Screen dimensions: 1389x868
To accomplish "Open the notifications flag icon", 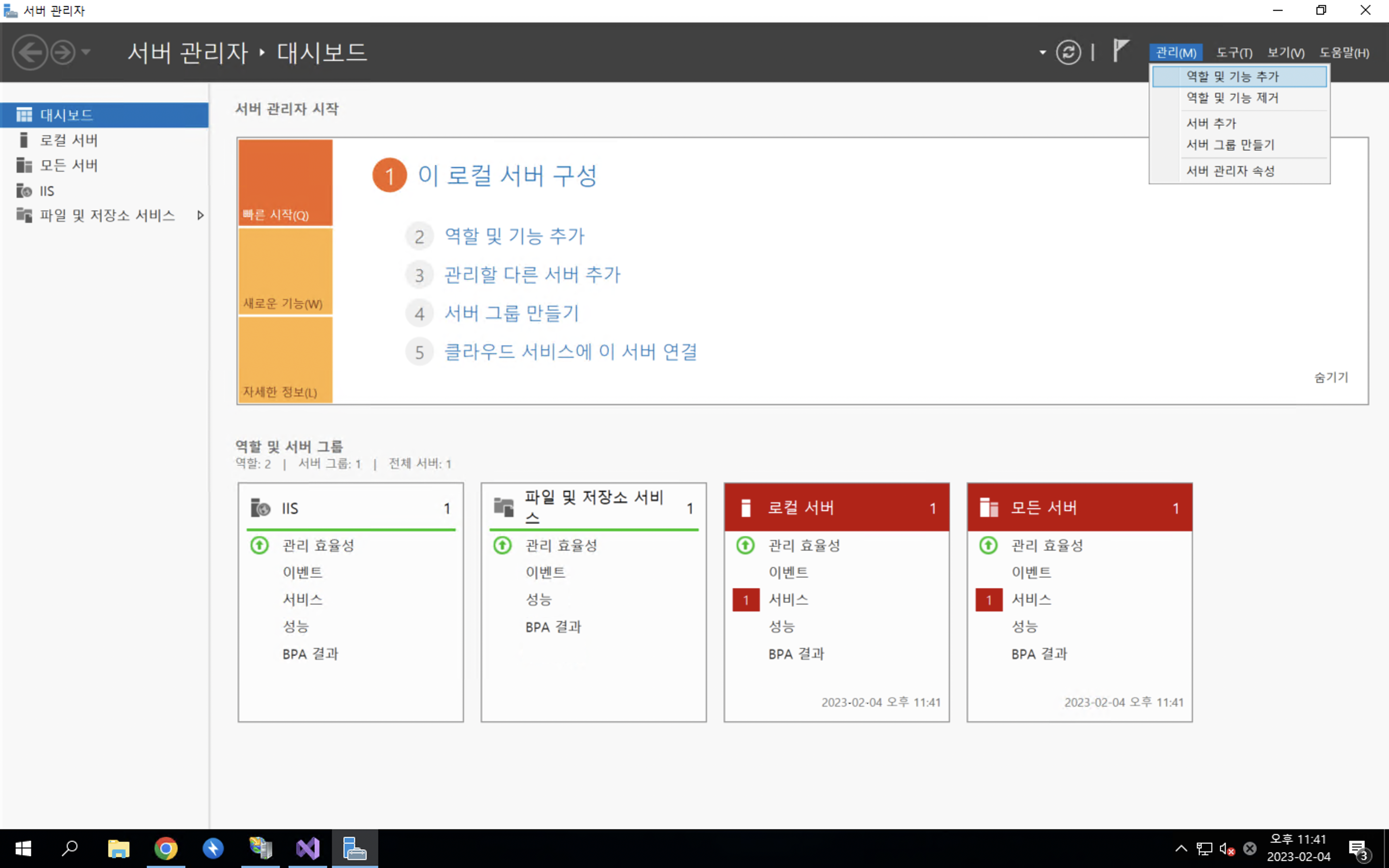I will (1120, 51).
